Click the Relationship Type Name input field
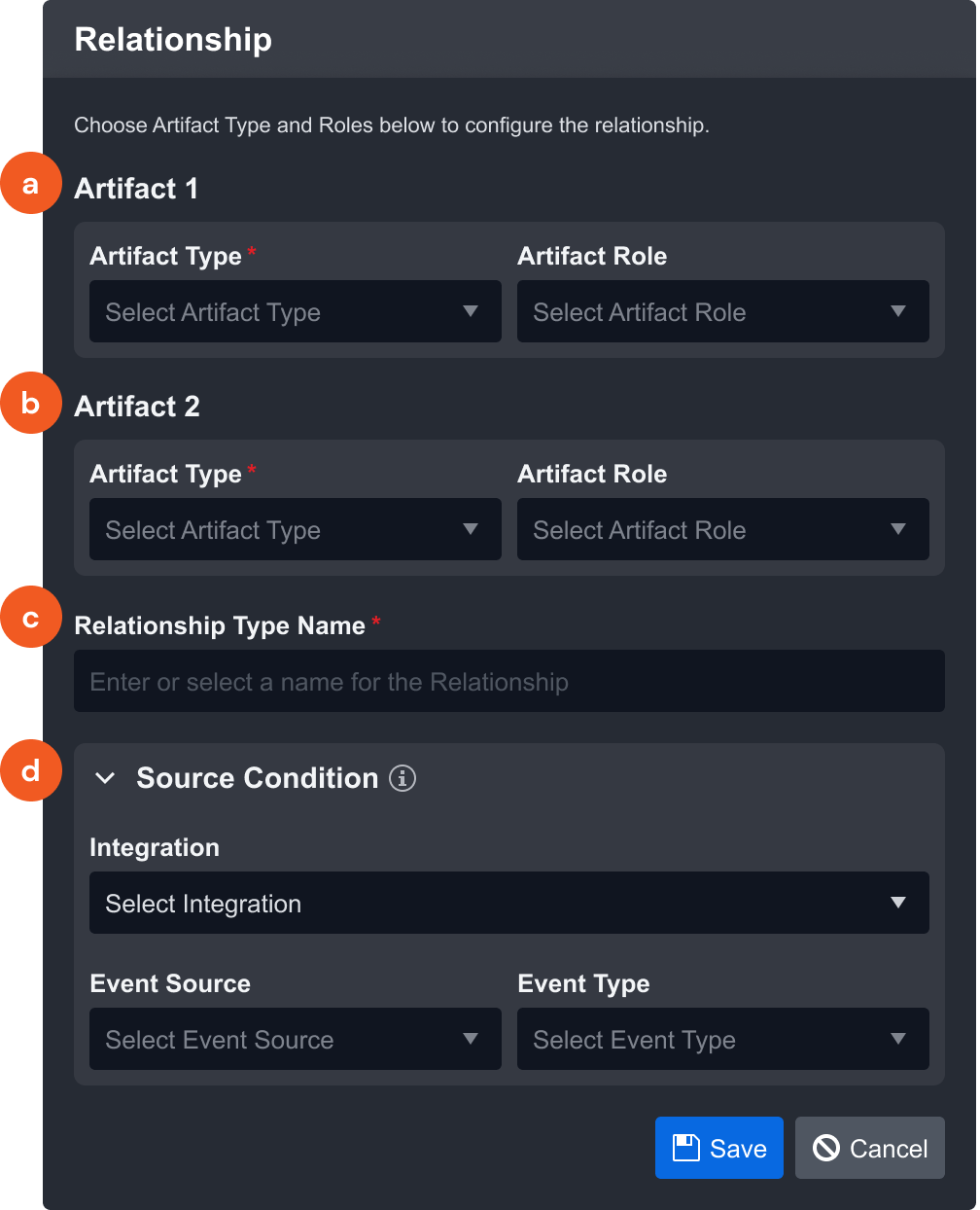980x1210 pixels. pyautogui.click(x=509, y=681)
